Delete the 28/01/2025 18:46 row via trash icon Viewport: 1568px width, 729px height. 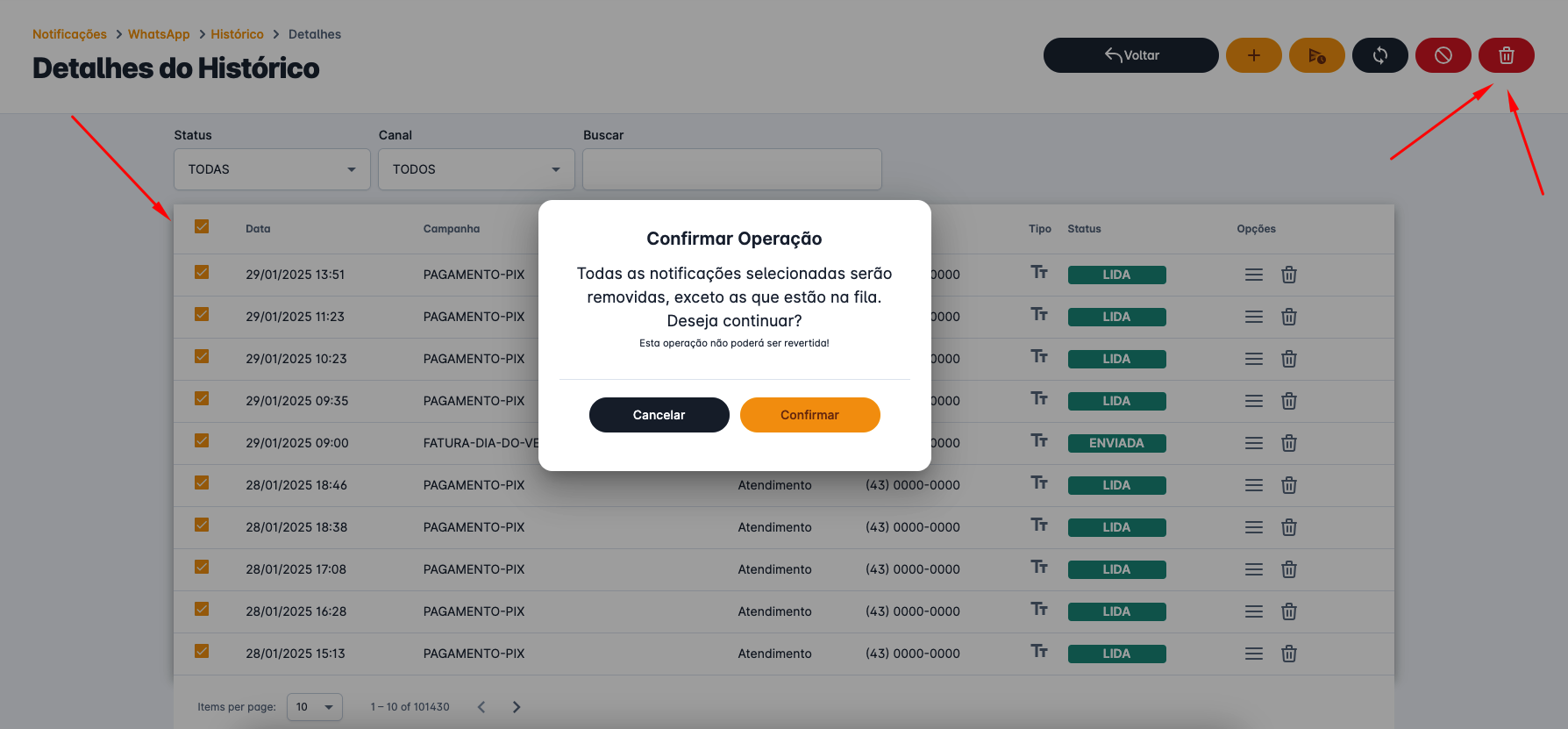click(x=1288, y=485)
